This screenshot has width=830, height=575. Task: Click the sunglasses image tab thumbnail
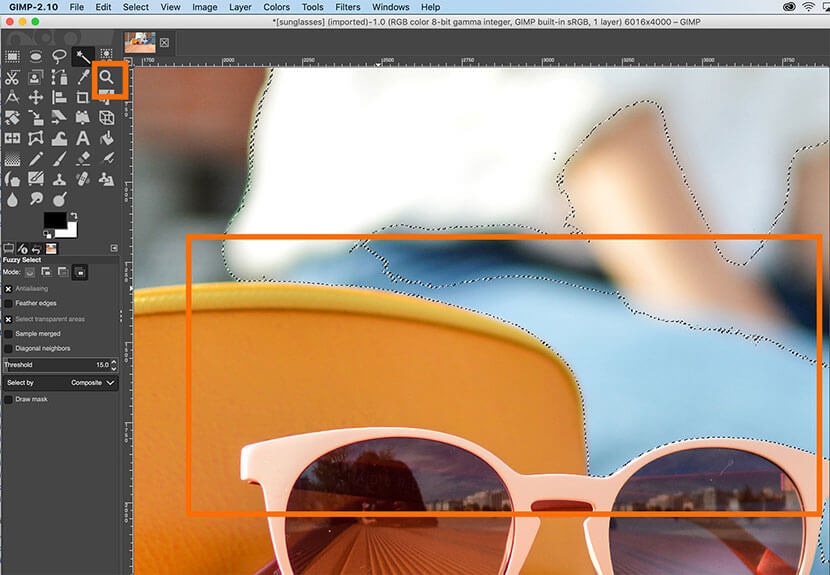point(139,42)
